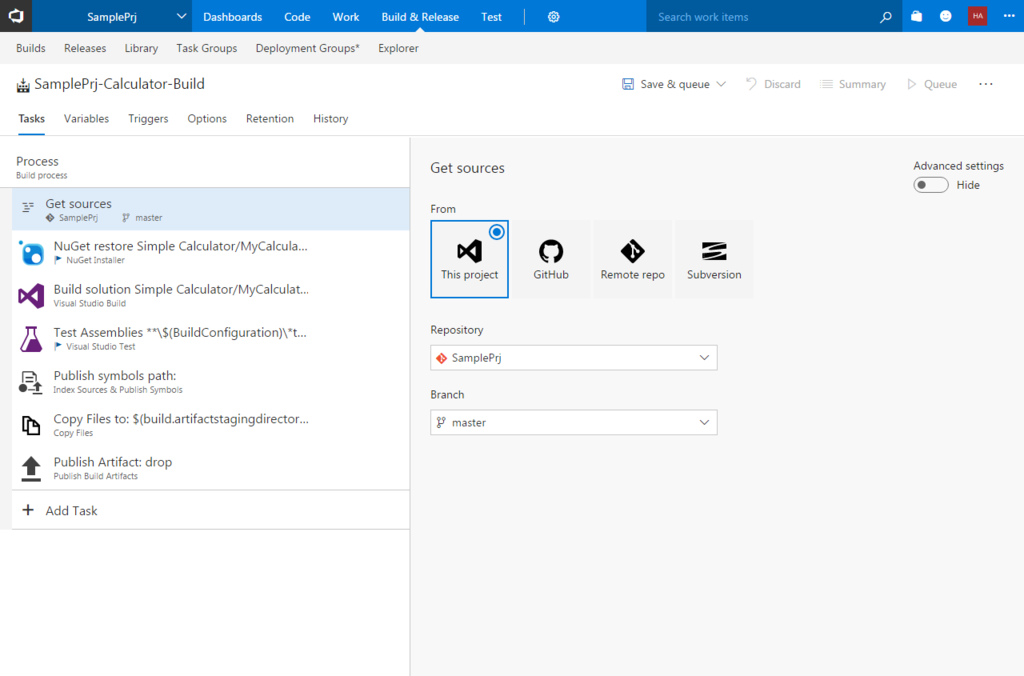Viewport: 1024px width, 676px height.
Task: Switch to the Retention tab
Action: 270,119
